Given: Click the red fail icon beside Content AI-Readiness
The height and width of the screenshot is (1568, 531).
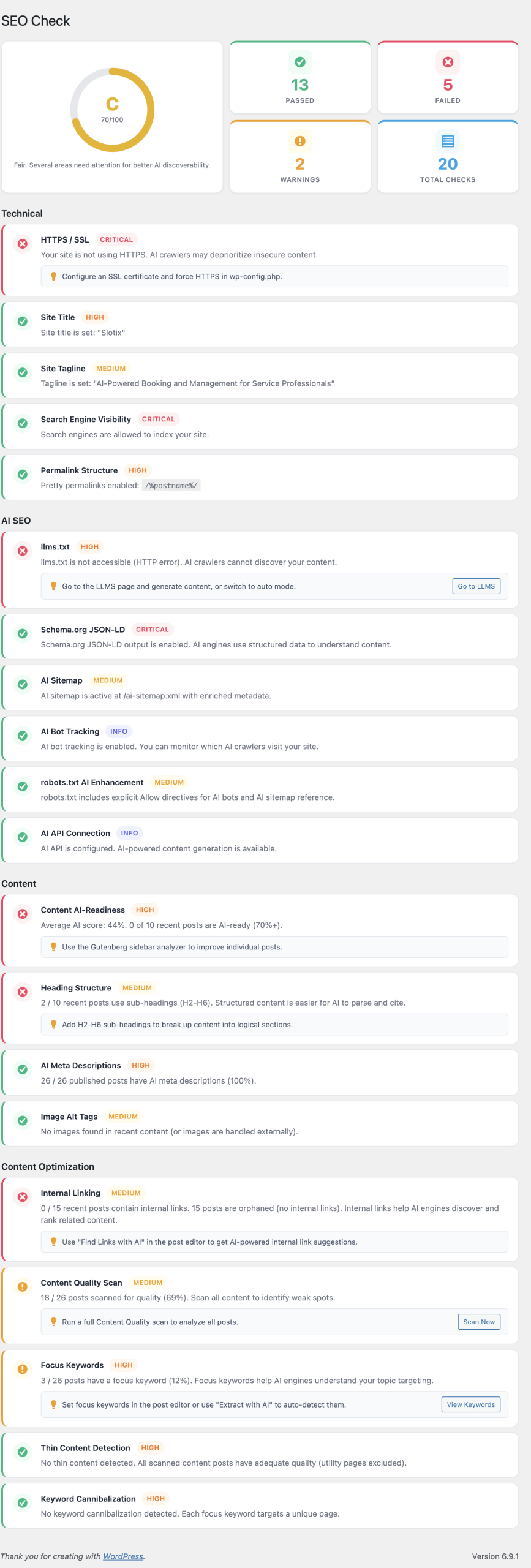Looking at the screenshot, I should (23, 914).
